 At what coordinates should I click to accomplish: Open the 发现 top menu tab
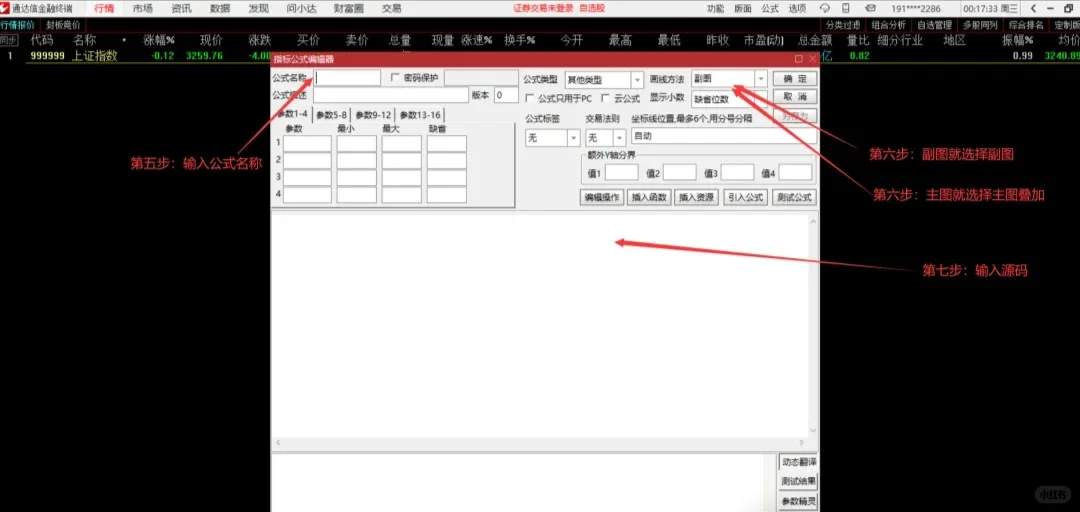(258, 8)
